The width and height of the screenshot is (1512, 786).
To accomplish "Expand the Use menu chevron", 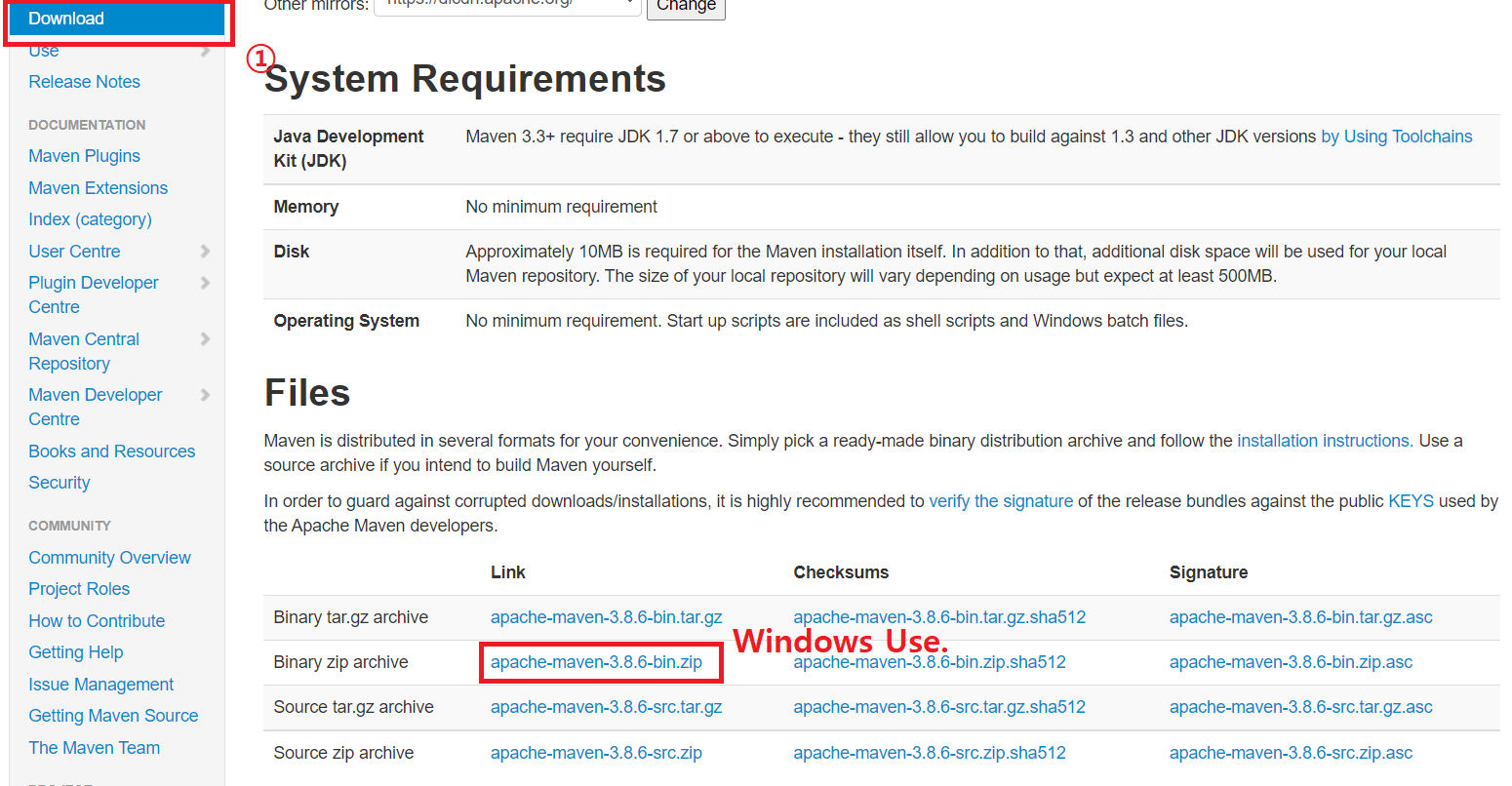I will [205, 50].
